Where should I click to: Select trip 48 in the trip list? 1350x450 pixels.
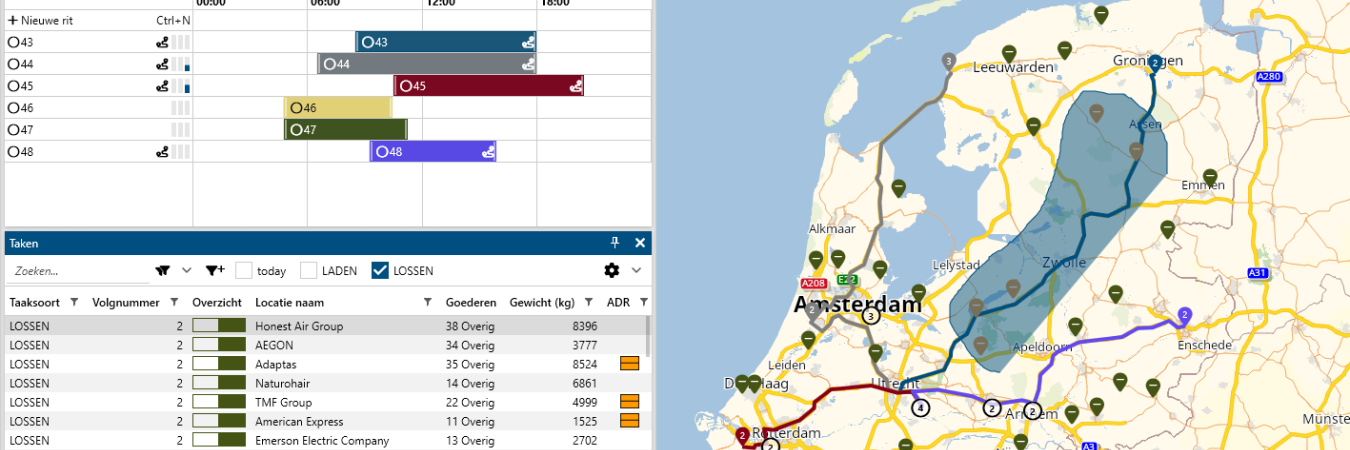pyautogui.click(x=98, y=152)
